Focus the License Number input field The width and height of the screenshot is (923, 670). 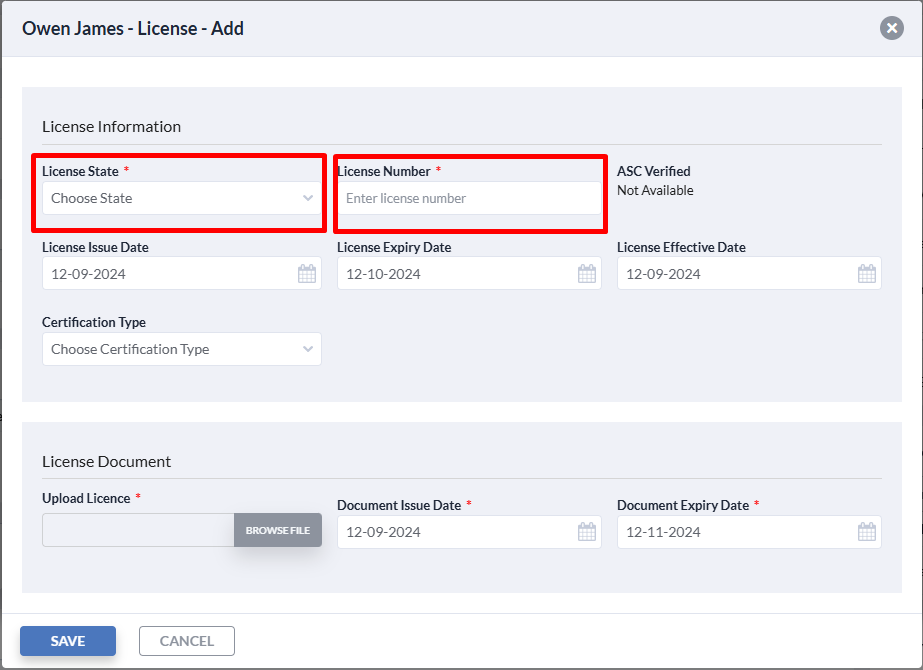coord(469,198)
